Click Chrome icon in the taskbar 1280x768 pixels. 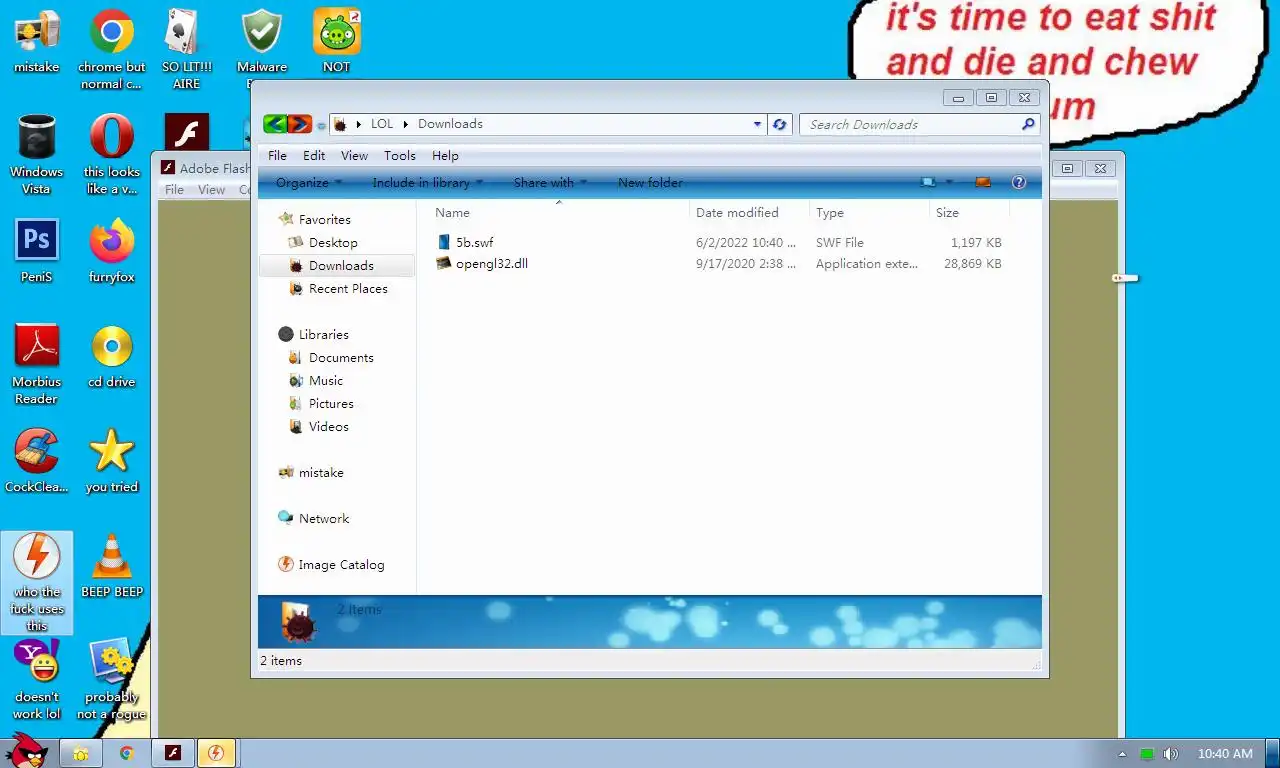tap(127, 753)
